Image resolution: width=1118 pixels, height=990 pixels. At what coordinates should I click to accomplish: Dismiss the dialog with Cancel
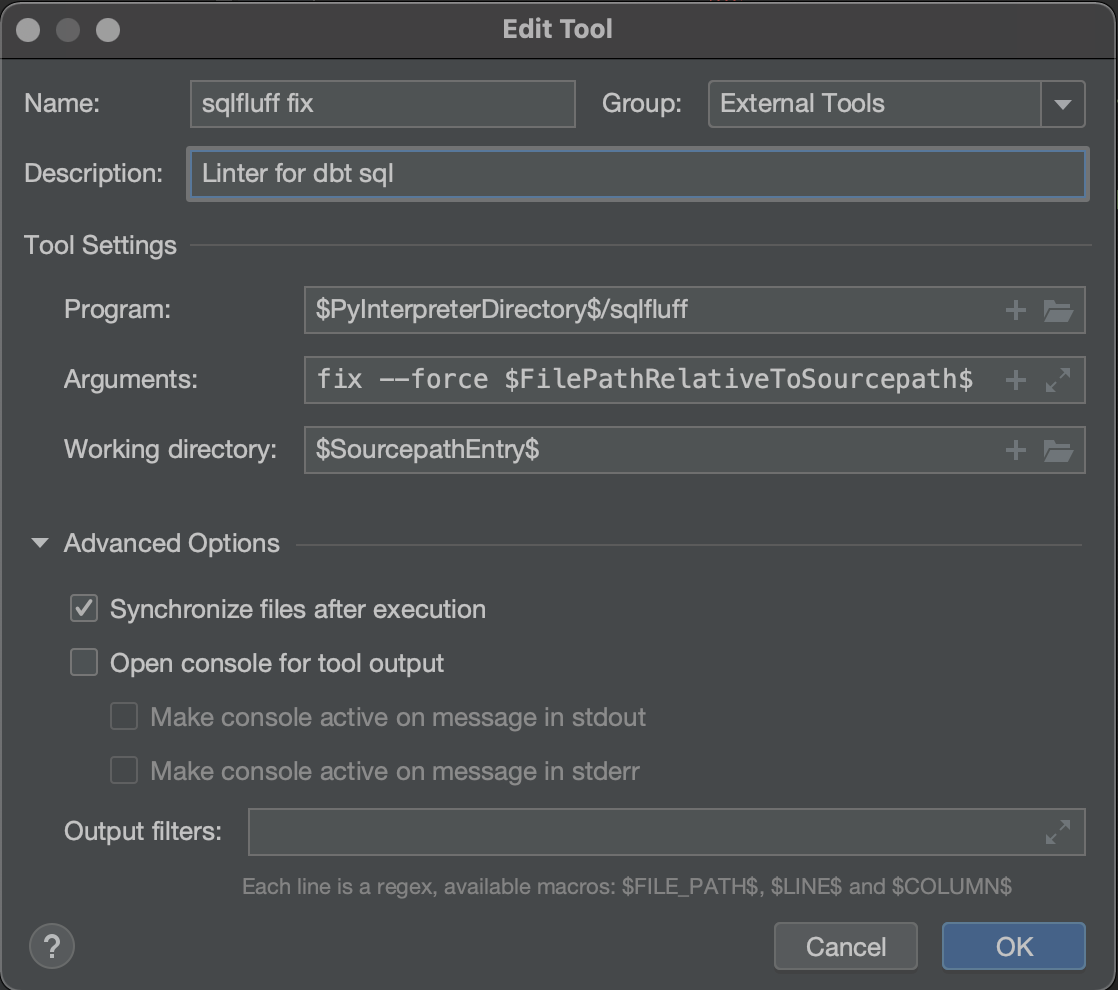[x=845, y=946]
